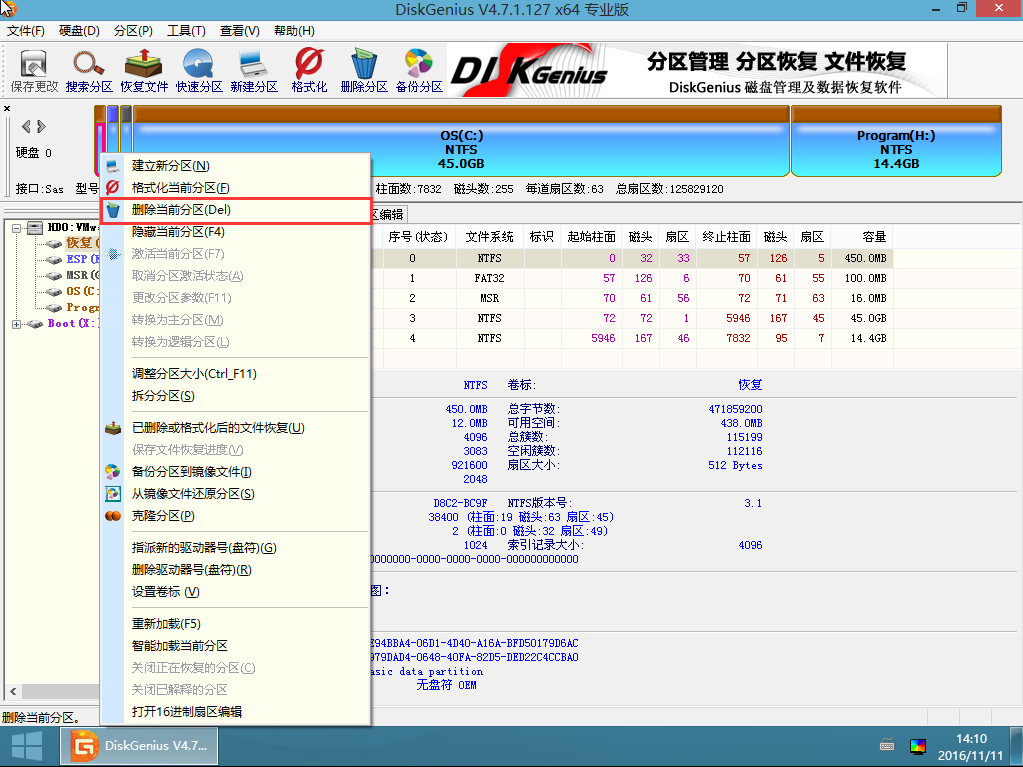1023x767 pixels.
Task: Open the 文件(F) menu
Action: 25,31
